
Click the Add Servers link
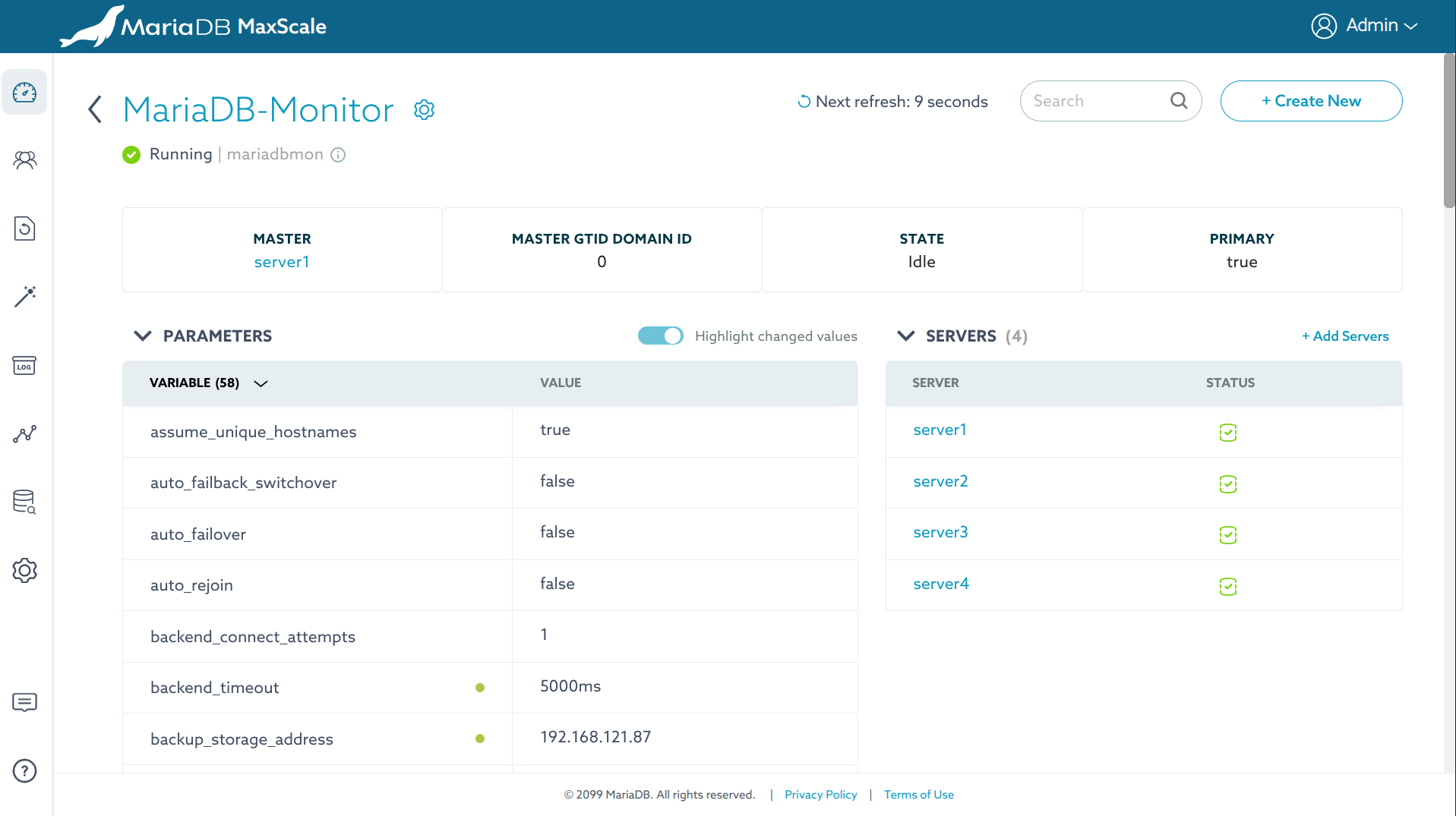[x=1345, y=336]
